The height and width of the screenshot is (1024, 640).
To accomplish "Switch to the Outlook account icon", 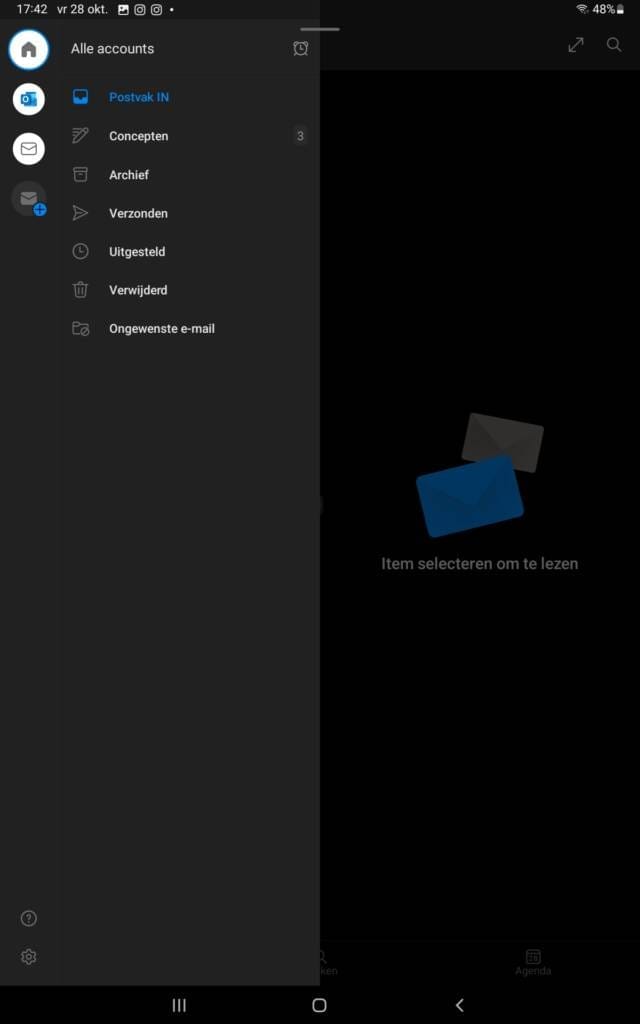I will 29,99.
